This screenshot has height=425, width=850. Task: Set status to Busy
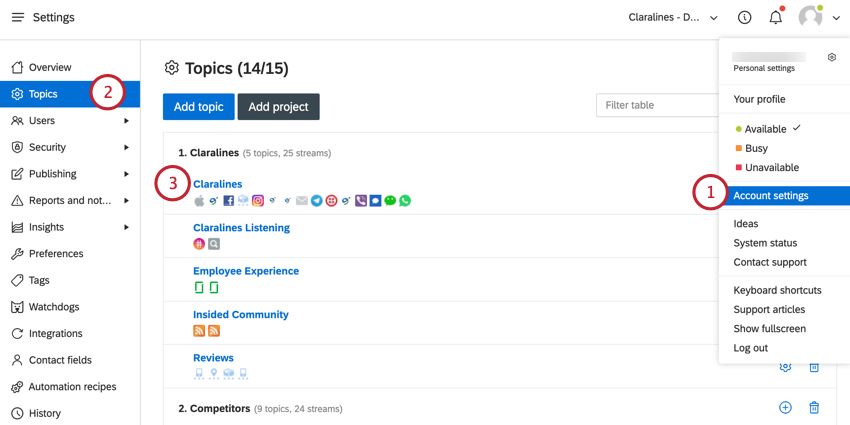pyautogui.click(x=756, y=148)
